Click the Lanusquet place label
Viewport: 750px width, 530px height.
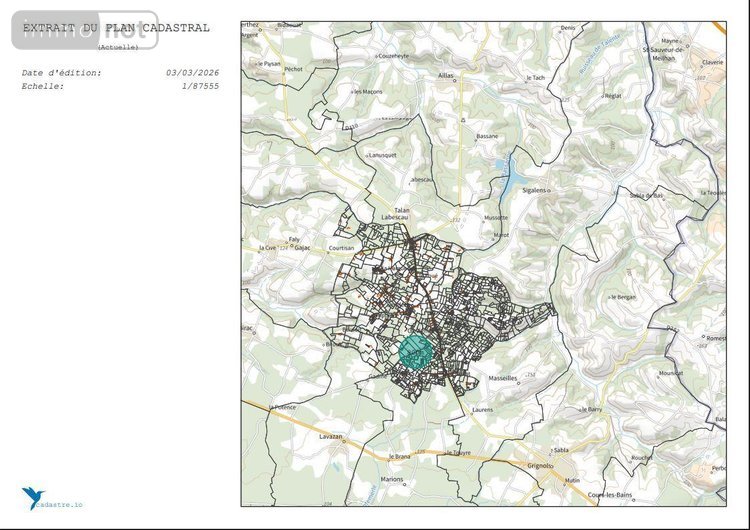(x=383, y=155)
